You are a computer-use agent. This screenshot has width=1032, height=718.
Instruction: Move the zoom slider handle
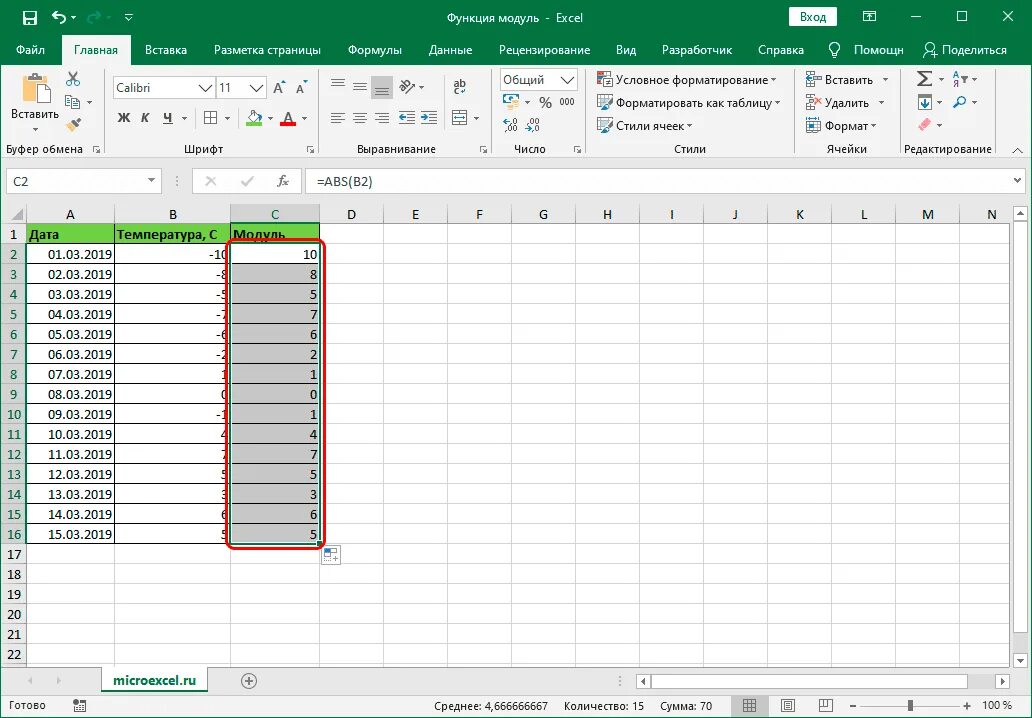[x=910, y=706]
